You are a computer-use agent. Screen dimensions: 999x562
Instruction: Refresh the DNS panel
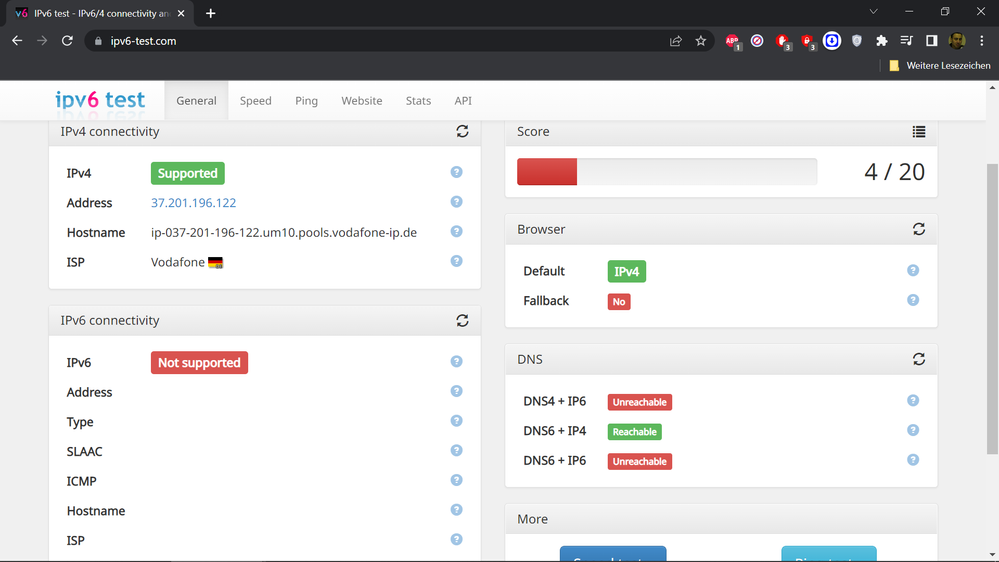[x=918, y=359]
